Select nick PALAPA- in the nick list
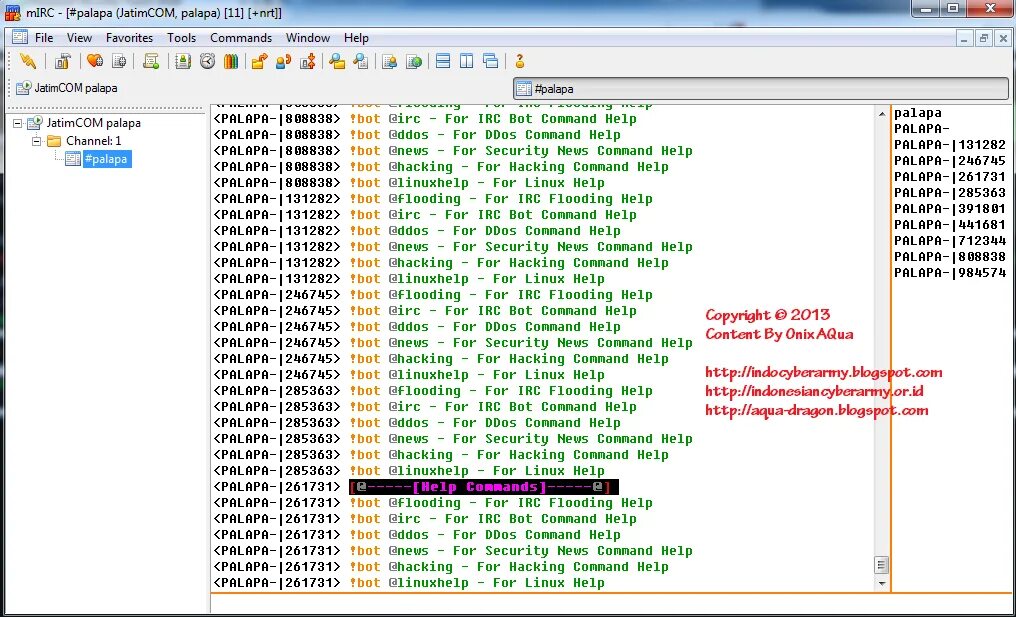This screenshot has width=1016, height=617. [x=921, y=129]
